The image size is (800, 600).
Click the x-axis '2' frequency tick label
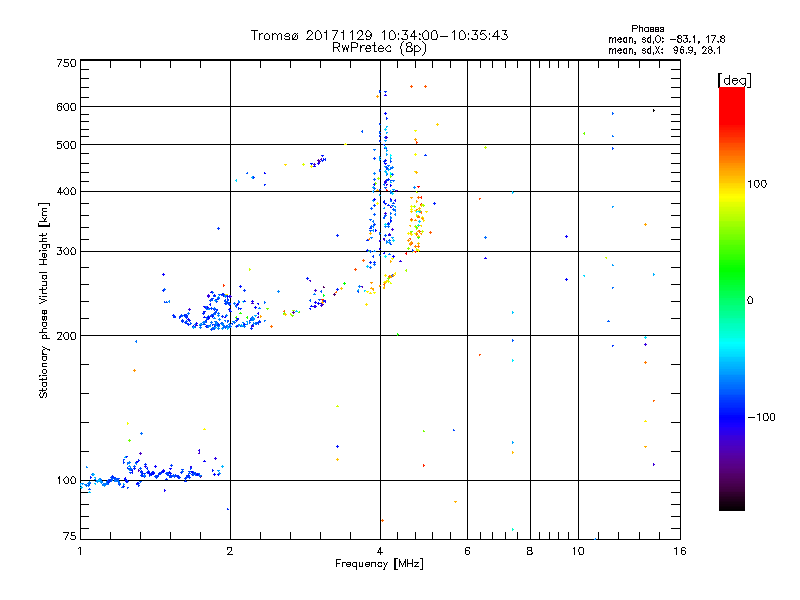click(x=230, y=551)
